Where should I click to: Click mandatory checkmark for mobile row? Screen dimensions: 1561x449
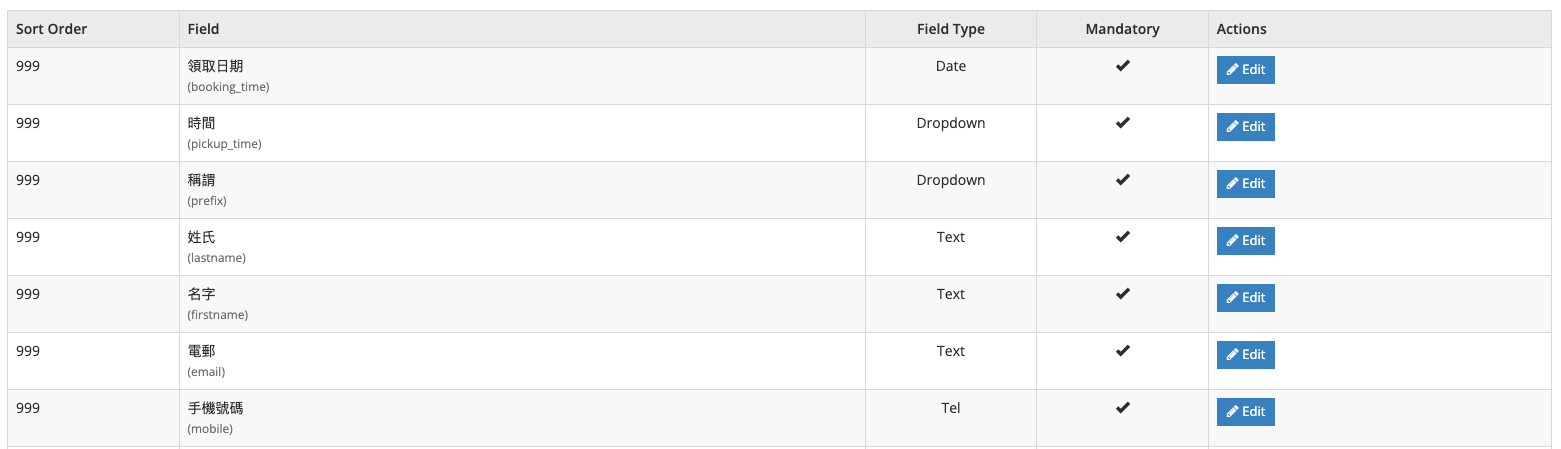pos(1123,408)
